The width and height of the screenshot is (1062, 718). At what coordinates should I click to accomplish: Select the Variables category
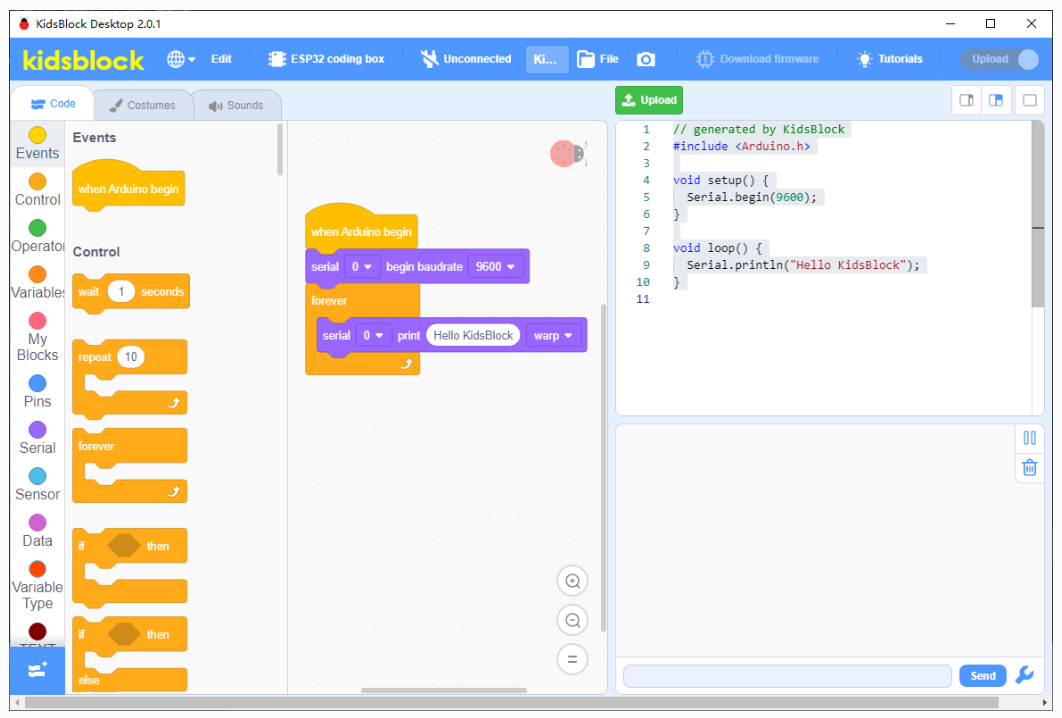[37, 283]
